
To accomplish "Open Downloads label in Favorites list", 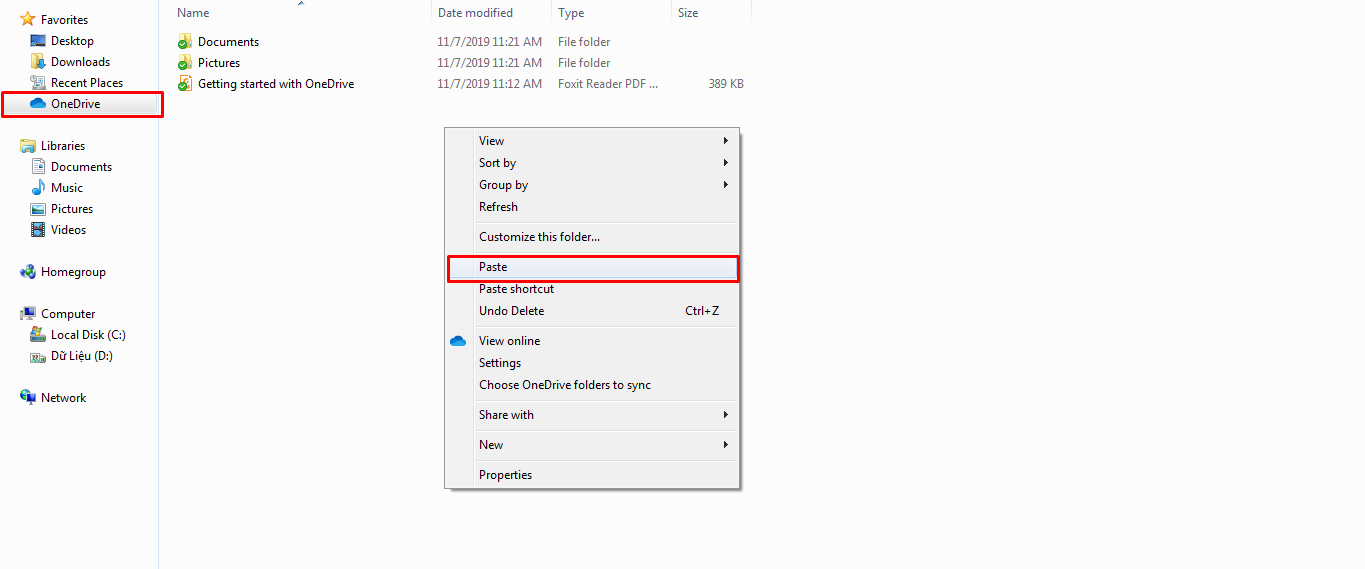I will [81, 62].
